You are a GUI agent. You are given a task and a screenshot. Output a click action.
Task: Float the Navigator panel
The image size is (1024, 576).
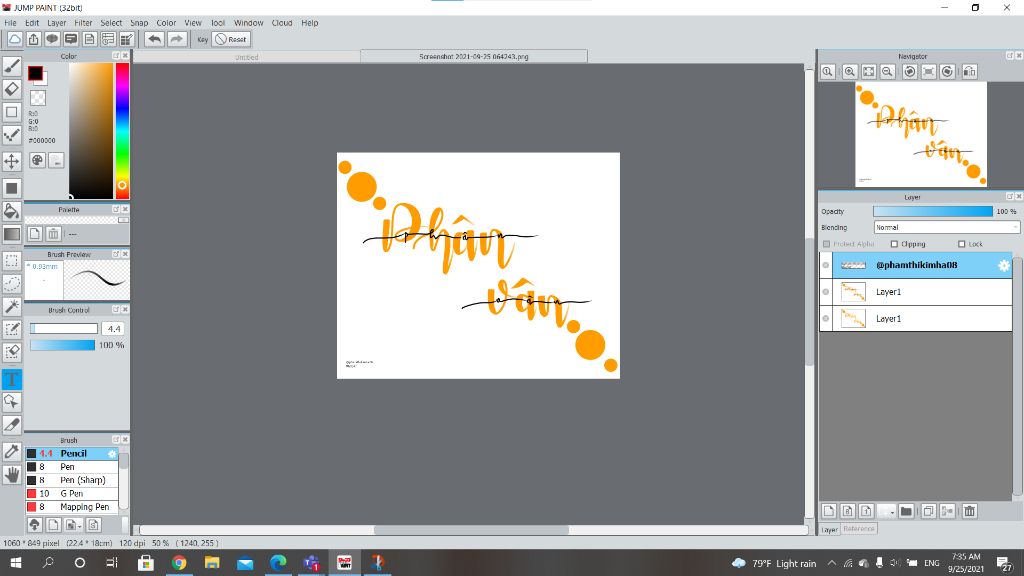tap(1010, 56)
